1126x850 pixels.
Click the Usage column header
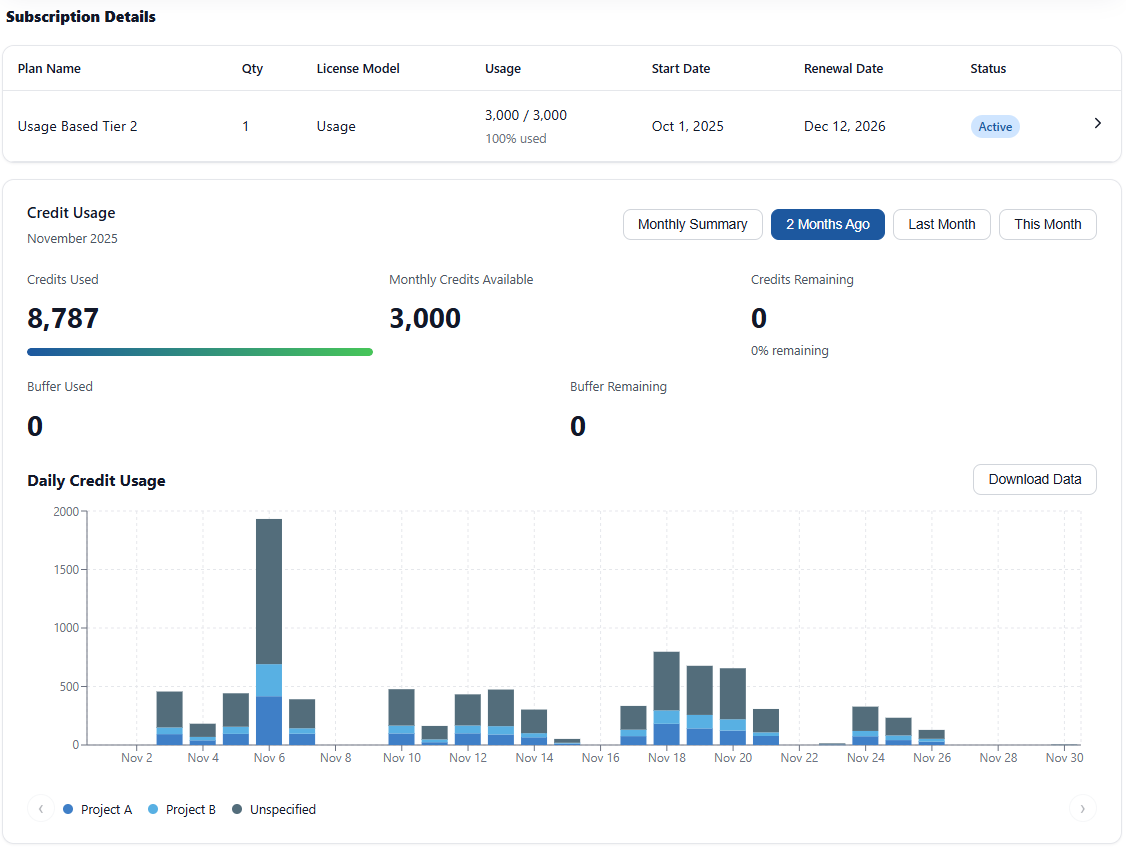(502, 69)
